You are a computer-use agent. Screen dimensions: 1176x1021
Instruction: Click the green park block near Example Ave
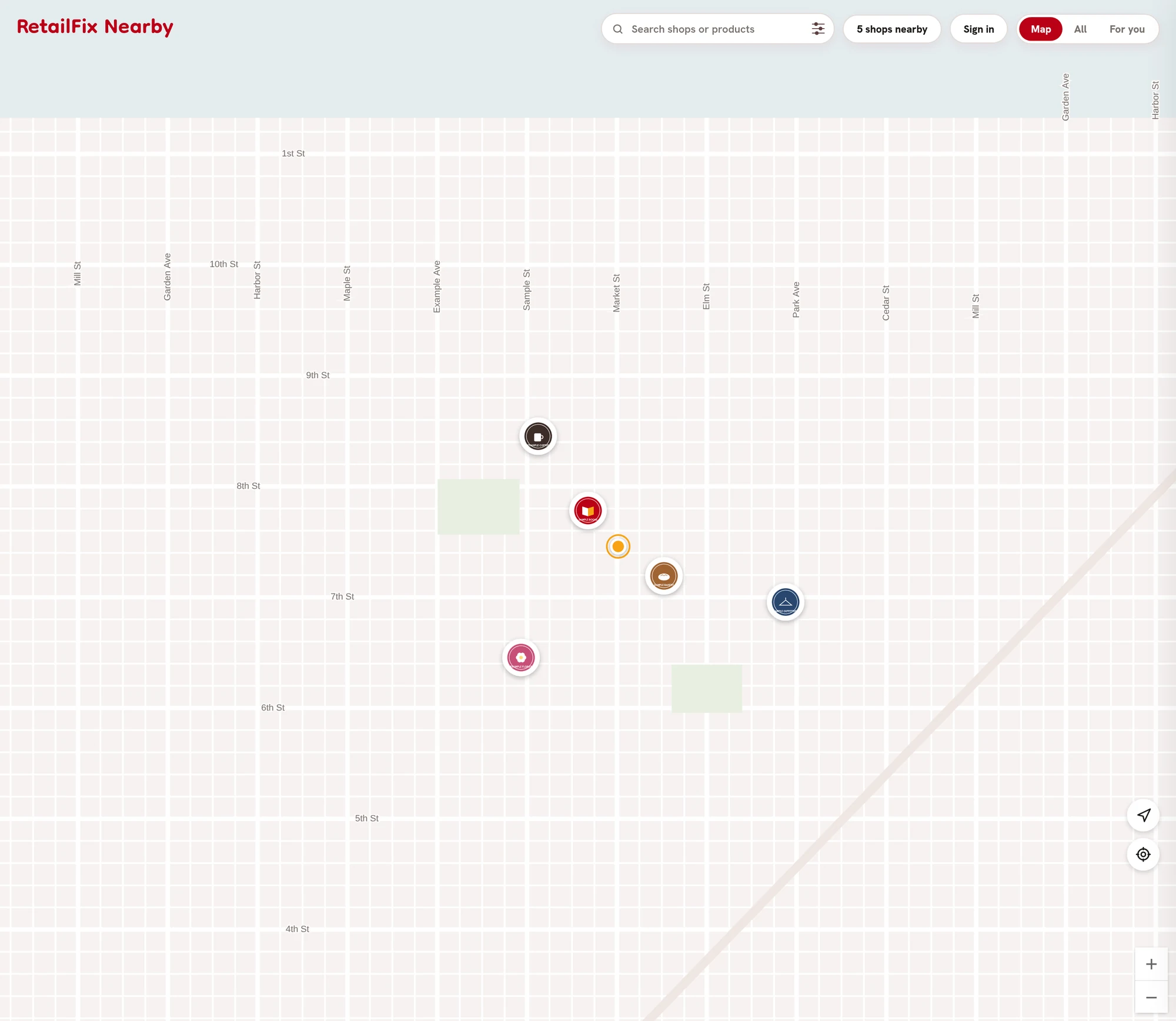pyautogui.click(x=478, y=507)
